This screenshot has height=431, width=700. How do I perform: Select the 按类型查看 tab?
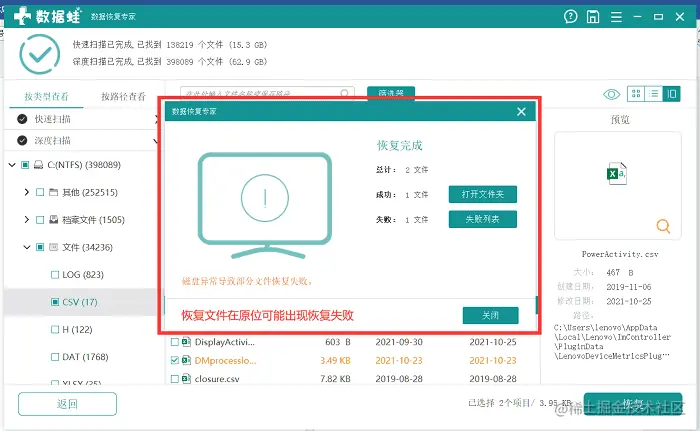click(x=46, y=96)
